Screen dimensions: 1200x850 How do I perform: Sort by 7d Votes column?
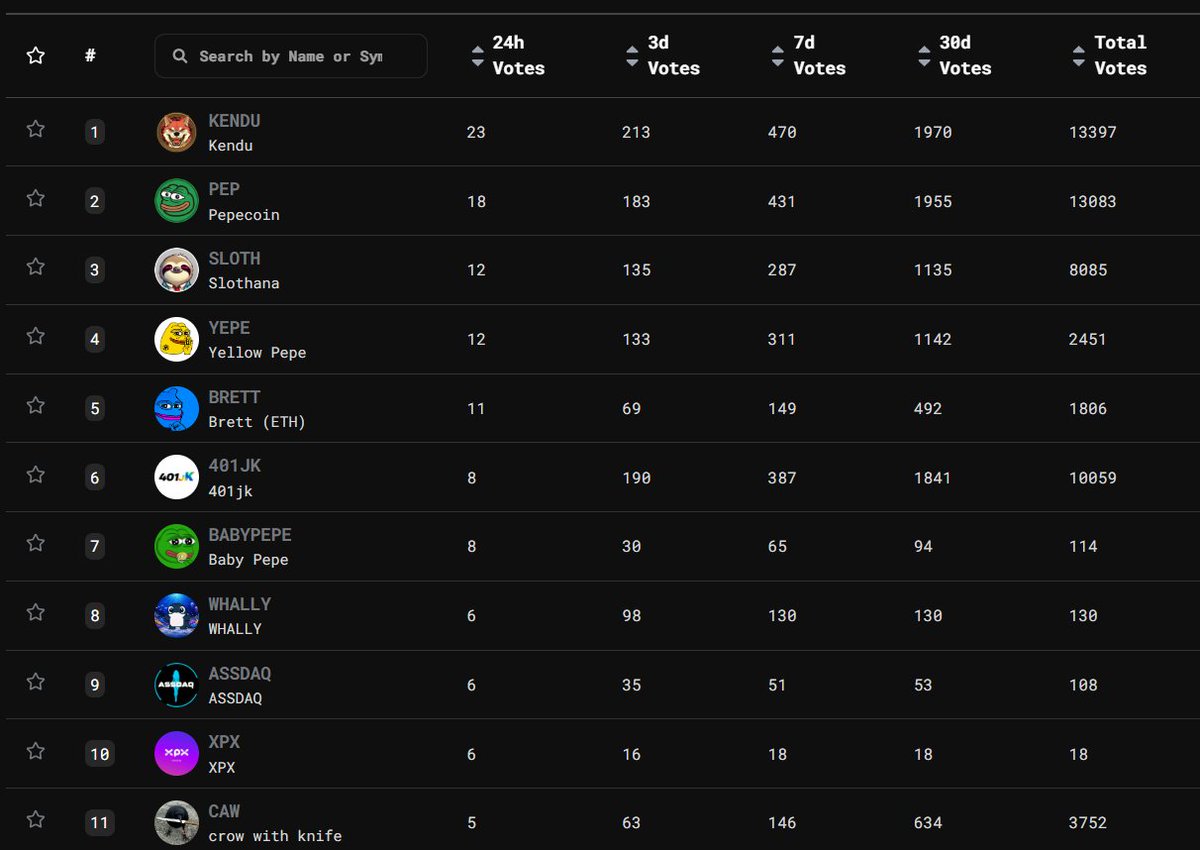point(809,56)
